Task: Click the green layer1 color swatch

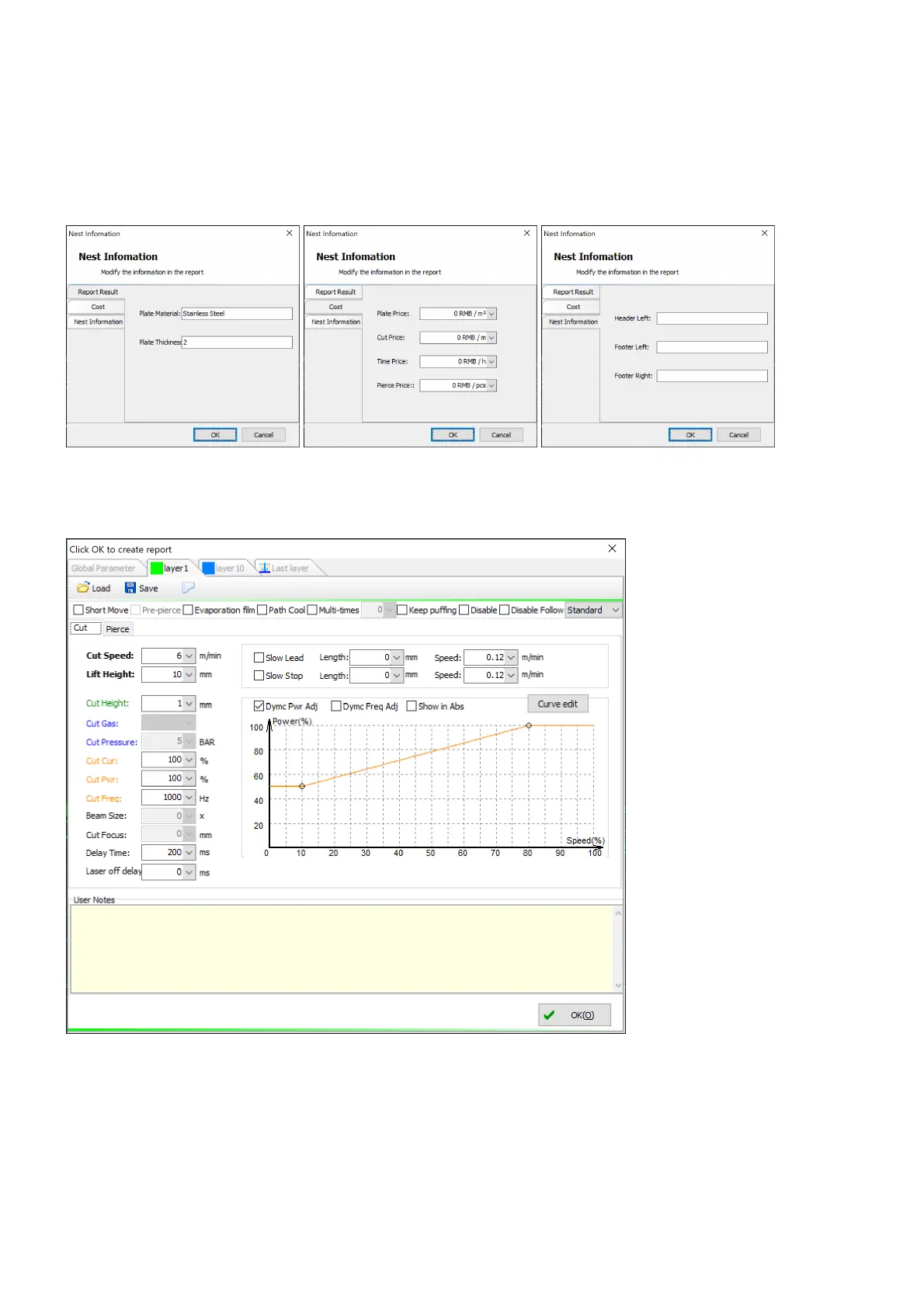Action: pyautogui.click(x=157, y=568)
